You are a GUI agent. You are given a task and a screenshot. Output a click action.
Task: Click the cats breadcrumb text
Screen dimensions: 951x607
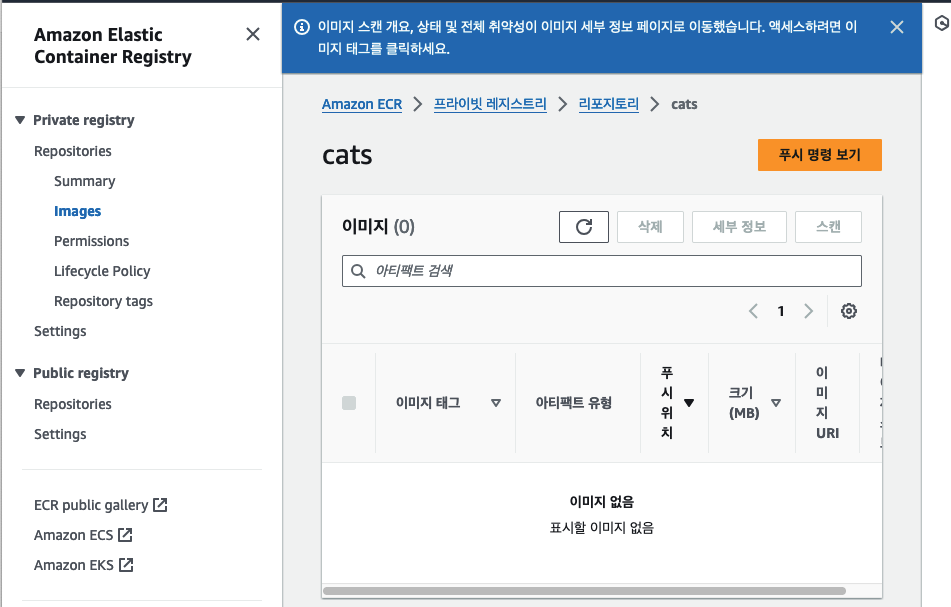[684, 104]
